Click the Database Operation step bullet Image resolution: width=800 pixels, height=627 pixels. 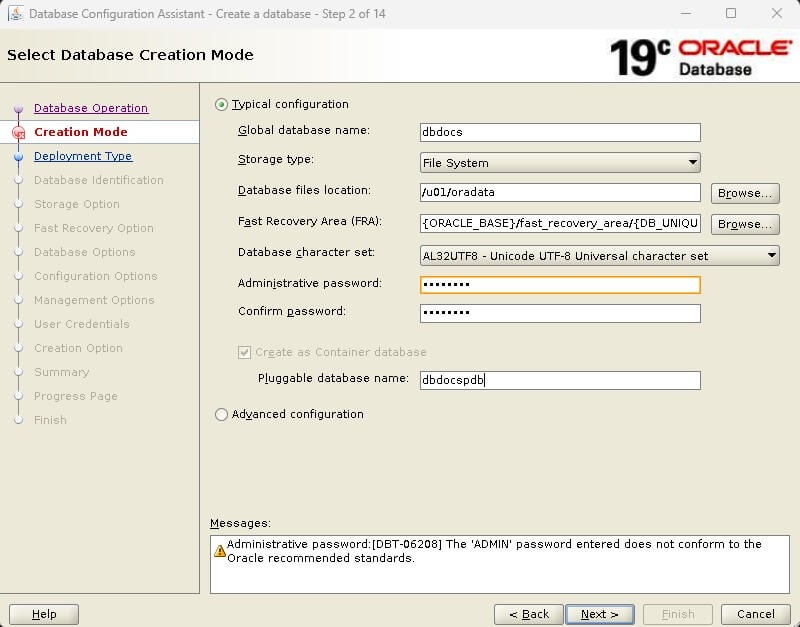pyautogui.click(x=19, y=109)
